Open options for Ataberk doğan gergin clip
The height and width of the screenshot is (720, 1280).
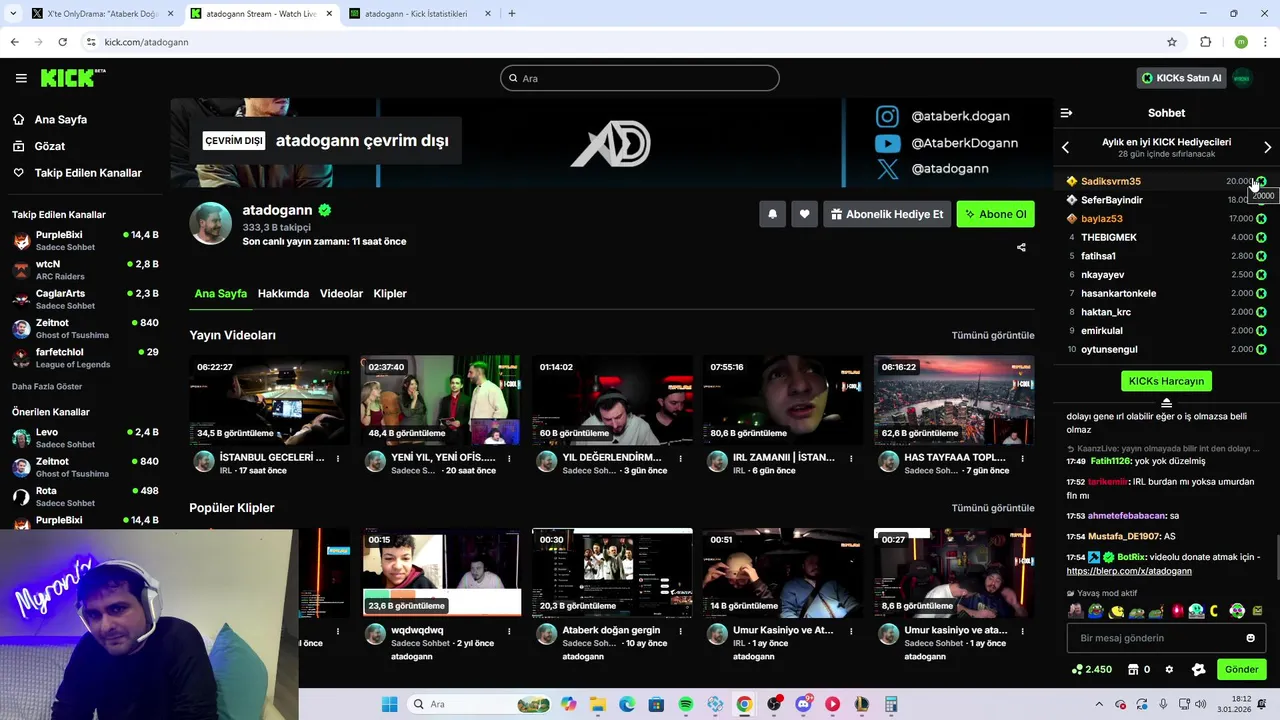[680, 631]
